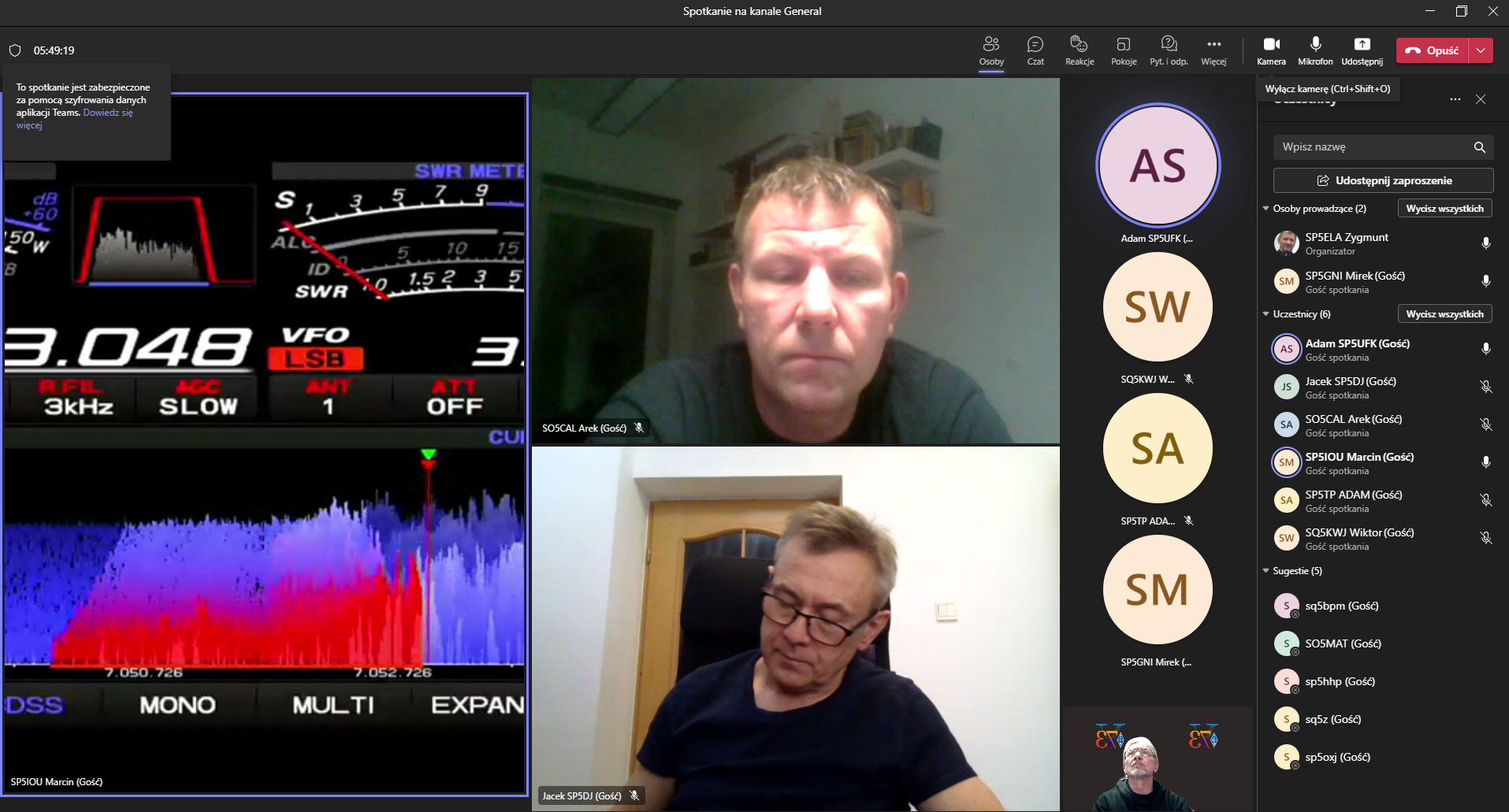Click the red Opuść leave button

pyautogui.click(x=1433, y=50)
